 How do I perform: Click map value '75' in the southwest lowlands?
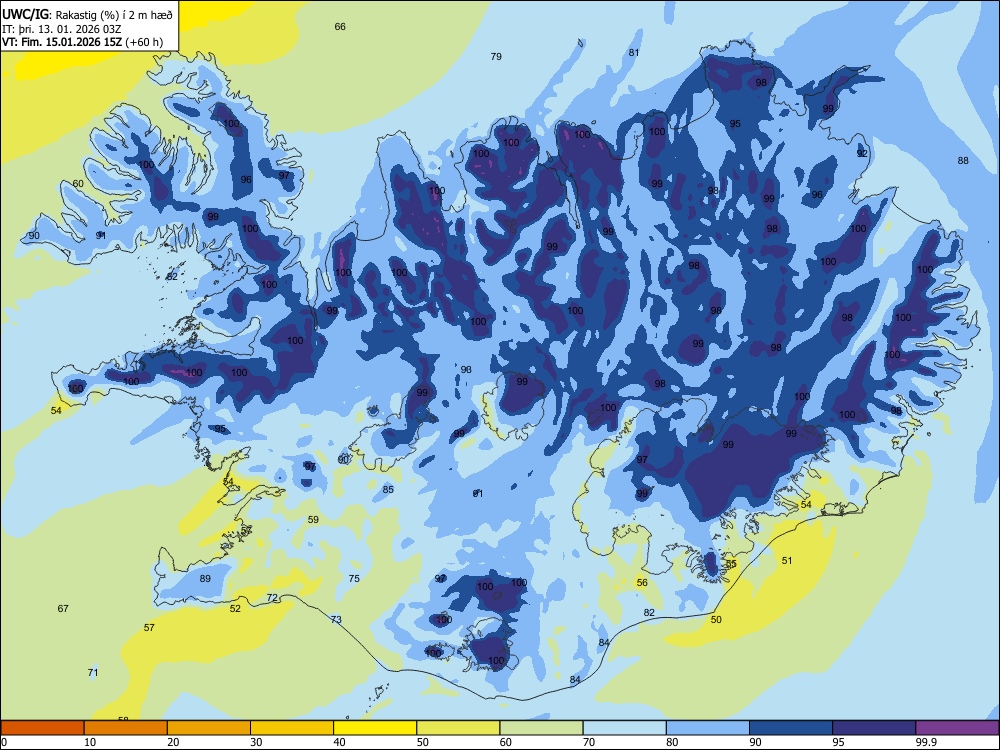coord(354,579)
